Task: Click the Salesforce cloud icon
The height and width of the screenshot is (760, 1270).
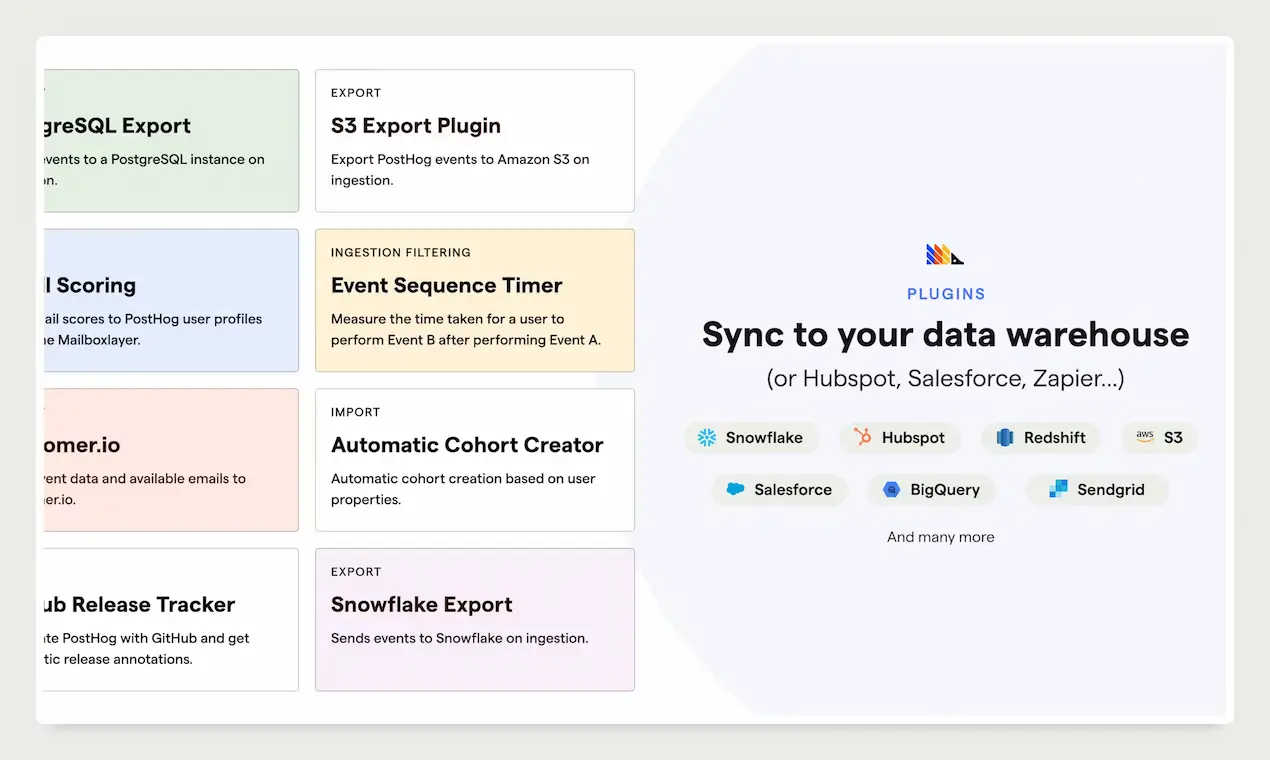Action: click(x=735, y=490)
